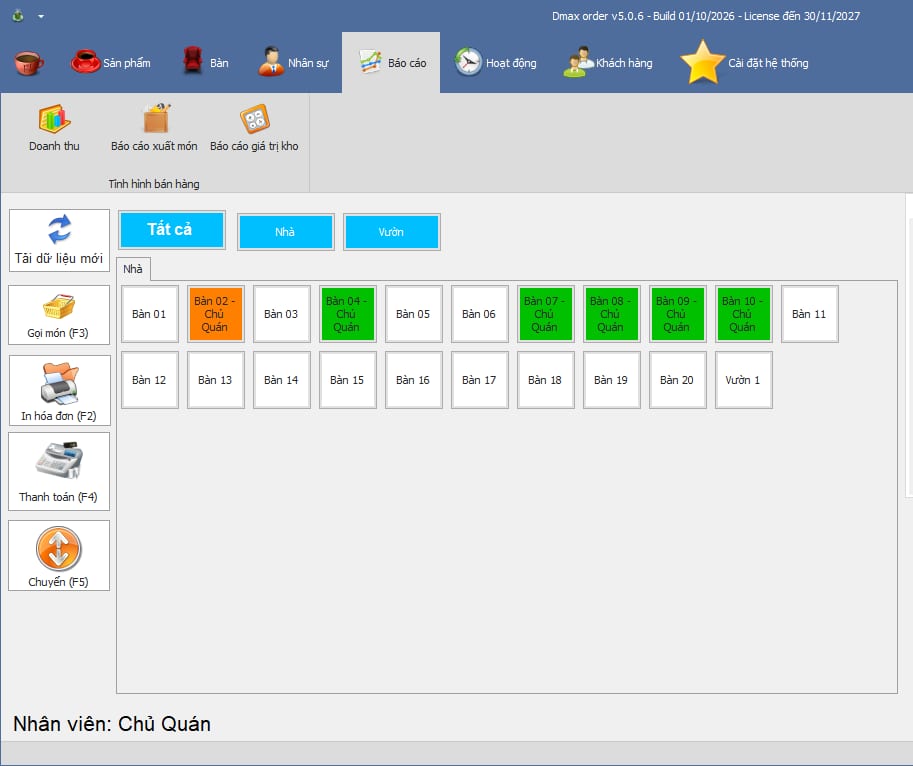Select table Bàn 18
The width and height of the screenshot is (913, 766).
tap(546, 380)
